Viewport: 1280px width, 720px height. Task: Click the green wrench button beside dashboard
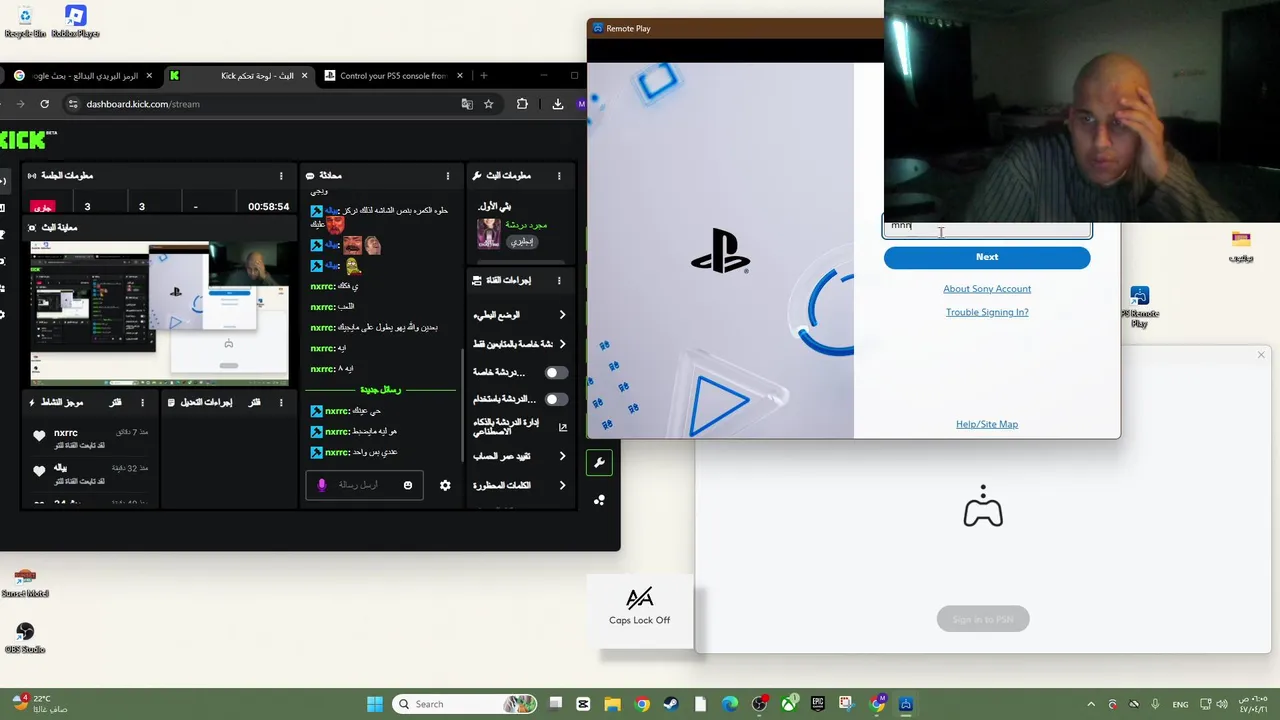599,462
